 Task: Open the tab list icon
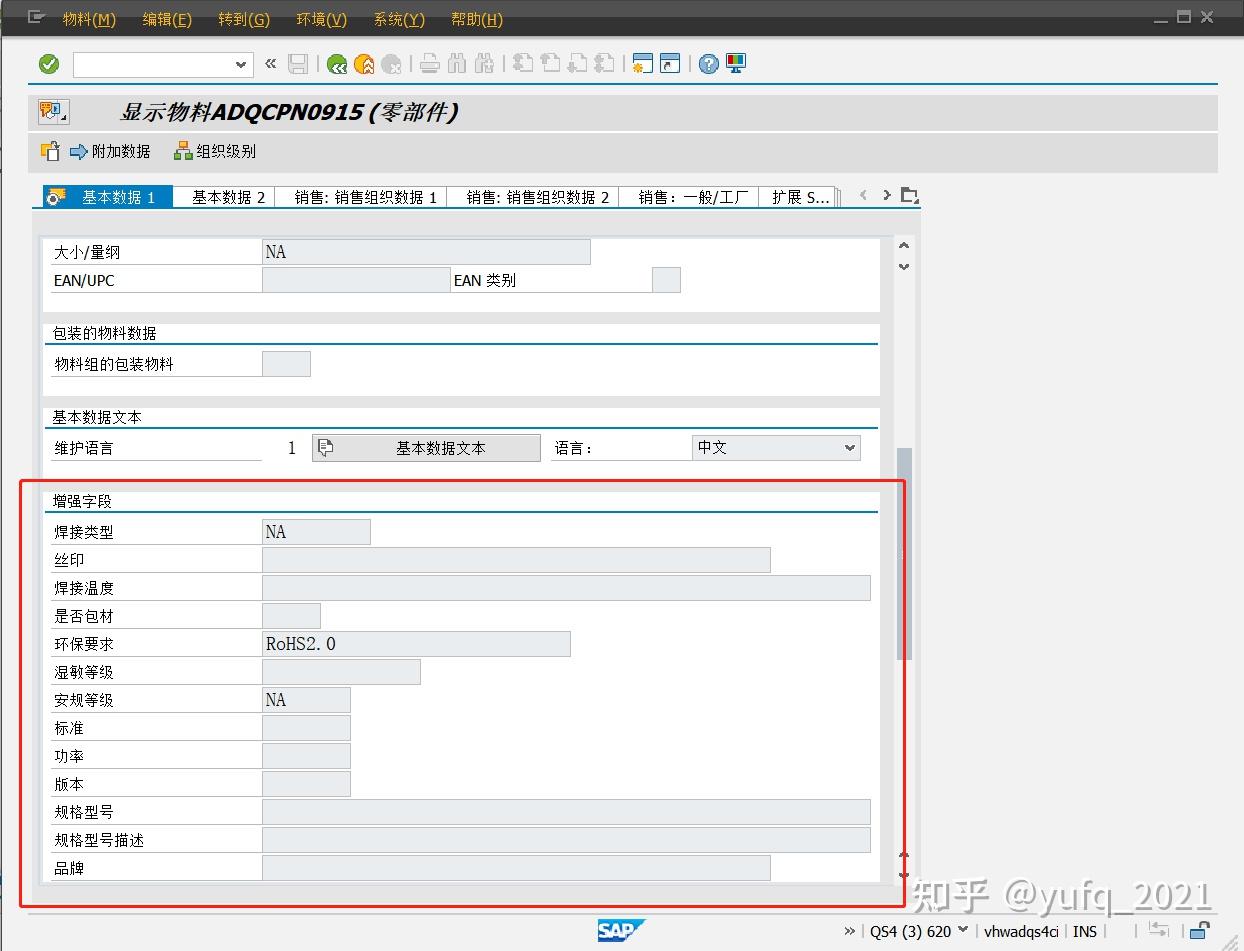908,195
